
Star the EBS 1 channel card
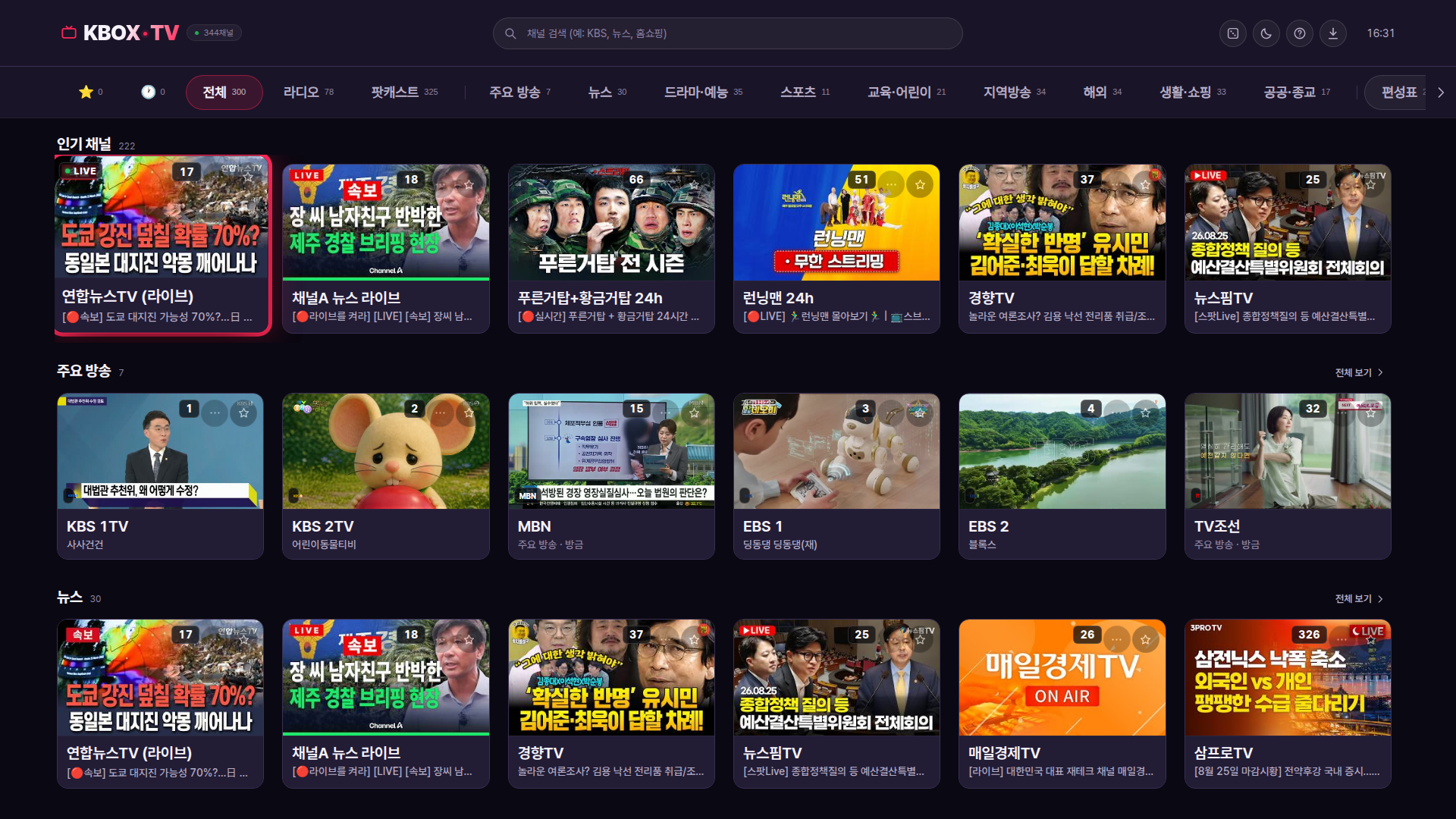click(920, 413)
